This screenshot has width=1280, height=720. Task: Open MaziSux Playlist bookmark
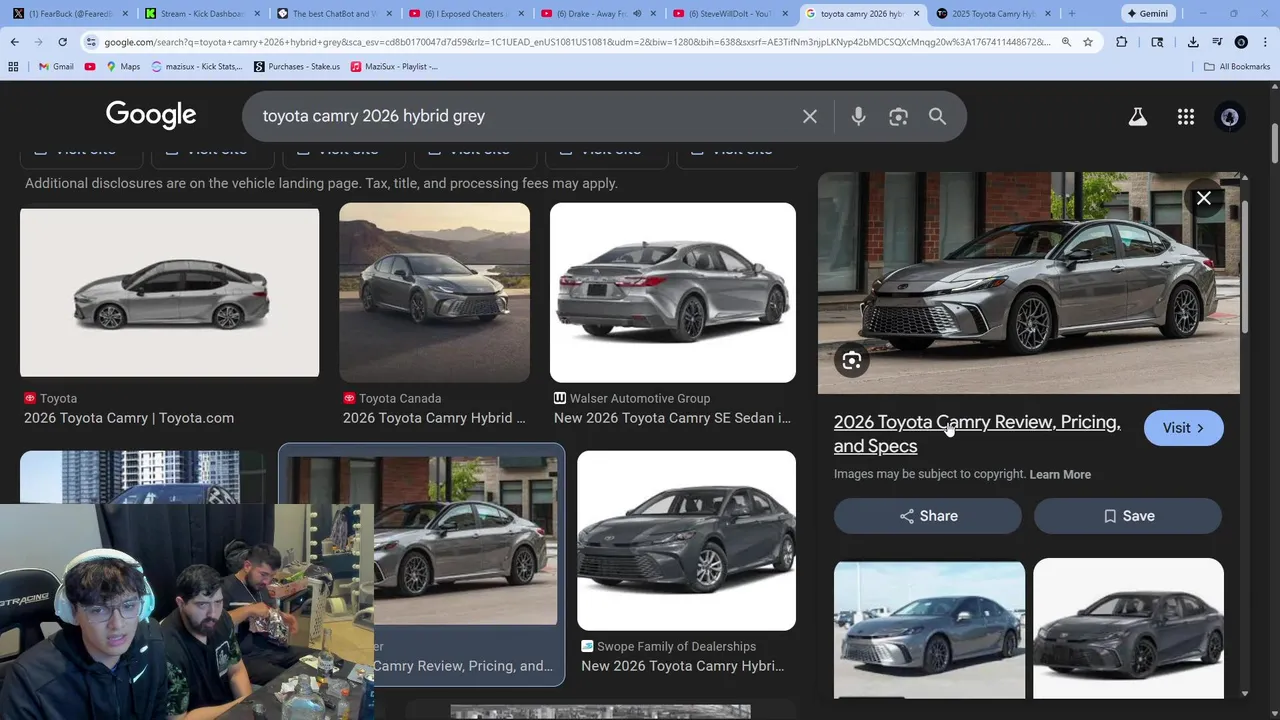click(x=394, y=66)
